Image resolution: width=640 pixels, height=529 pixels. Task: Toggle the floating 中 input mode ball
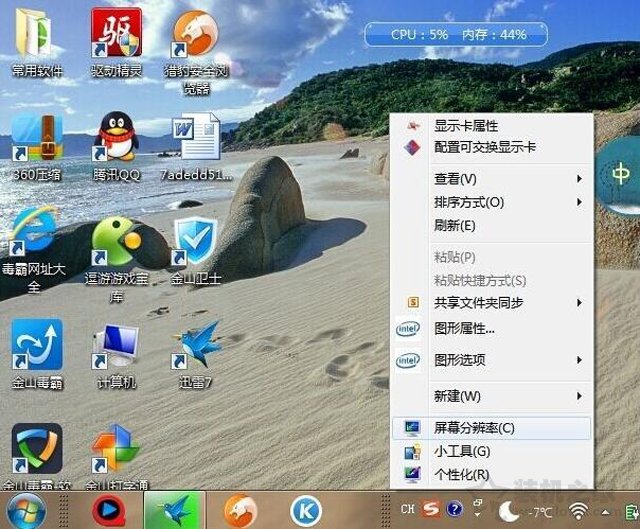pos(620,174)
